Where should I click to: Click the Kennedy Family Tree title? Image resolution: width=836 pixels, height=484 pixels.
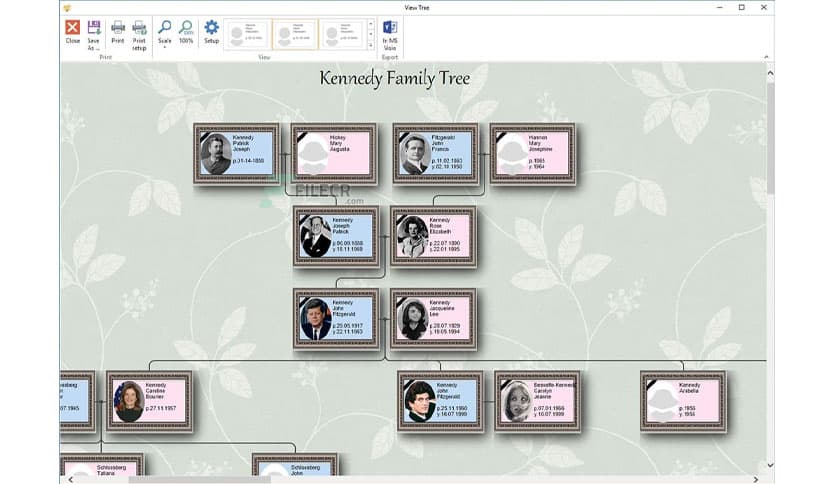click(395, 78)
